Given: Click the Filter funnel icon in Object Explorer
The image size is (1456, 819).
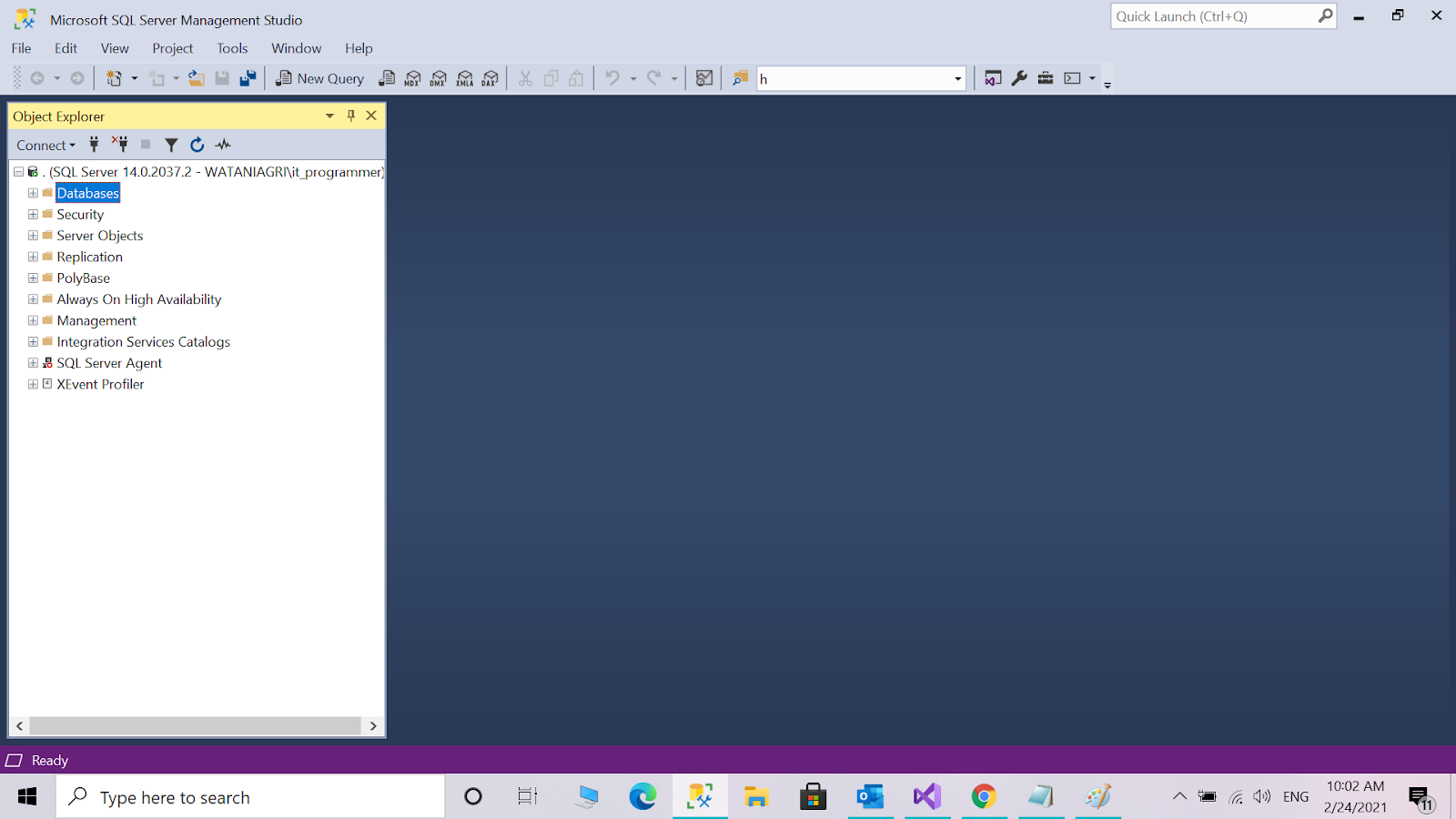Looking at the screenshot, I should (171, 144).
